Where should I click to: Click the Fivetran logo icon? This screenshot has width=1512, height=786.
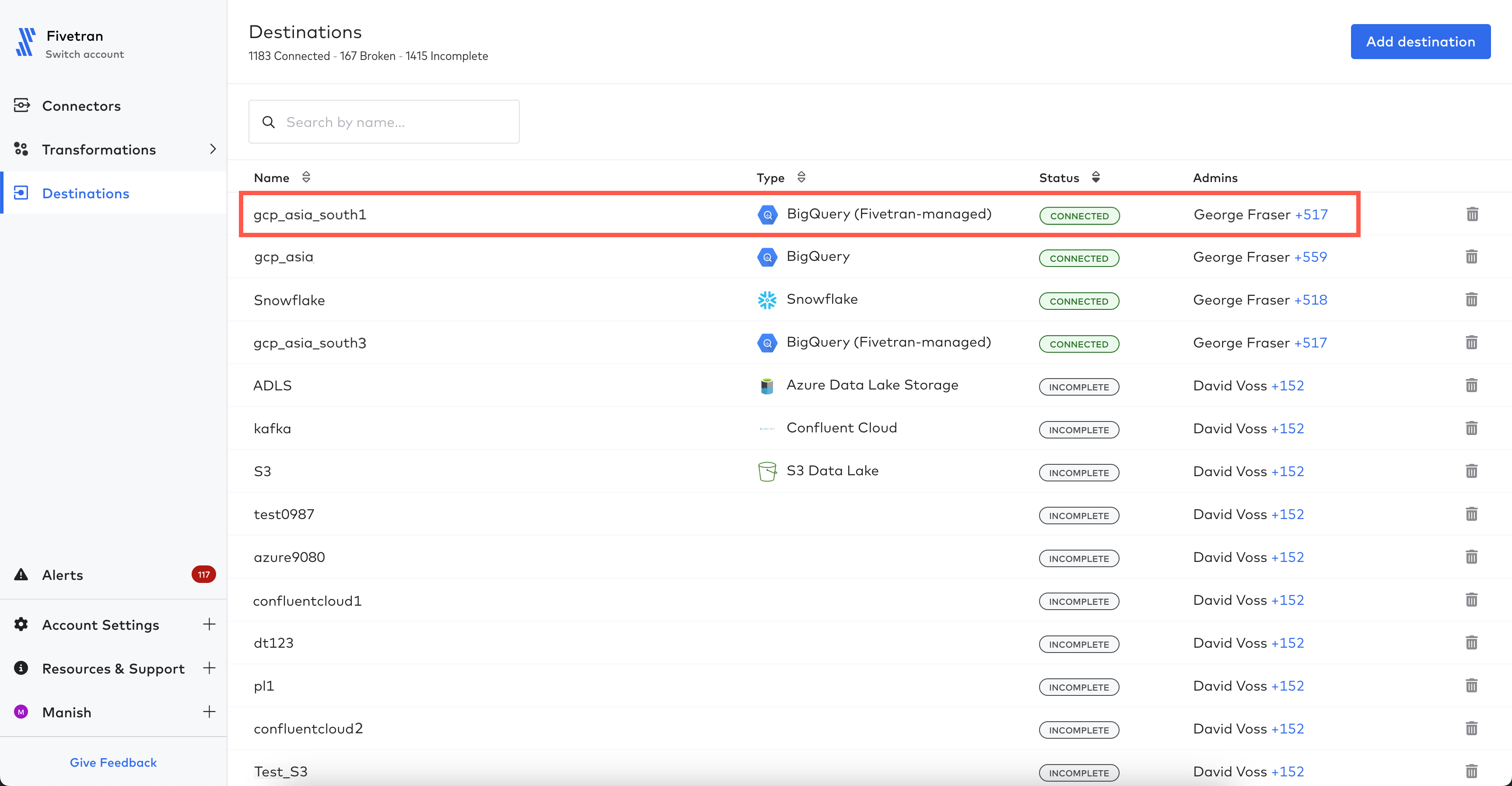pyautogui.click(x=25, y=42)
